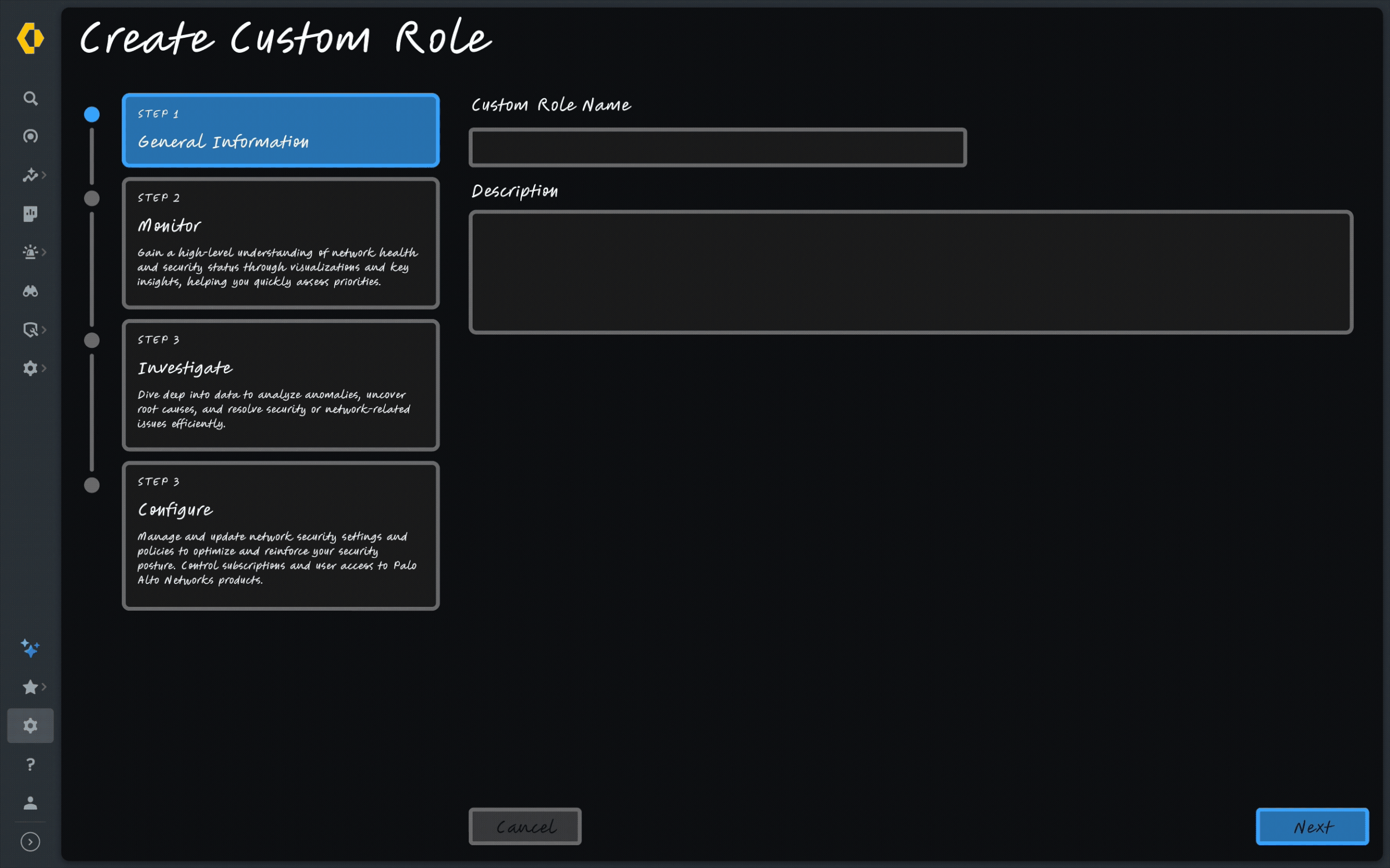Select the Monitor step card
The image size is (1390, 868).
coord(280,243)
